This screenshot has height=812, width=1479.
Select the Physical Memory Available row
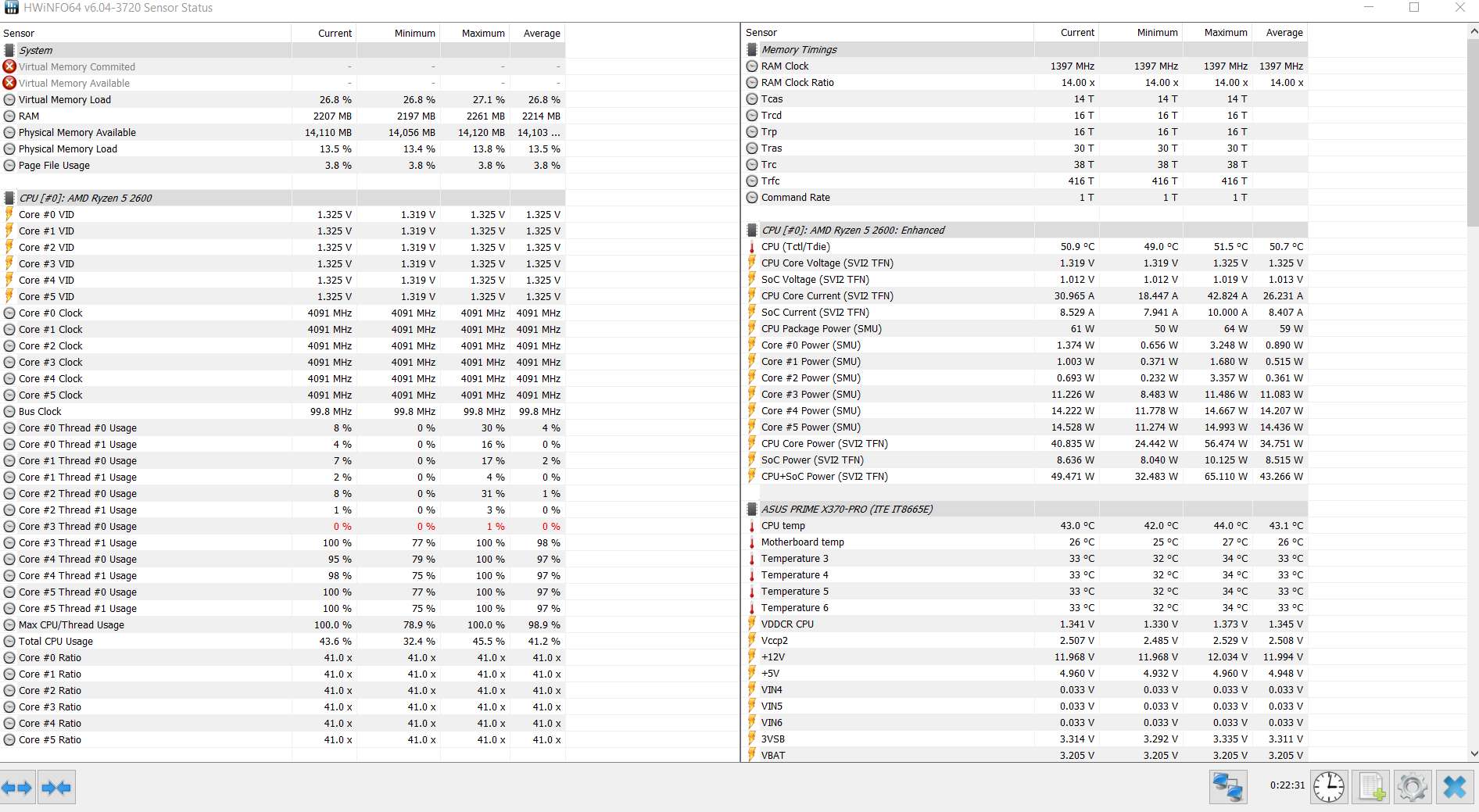[x=282, y=132]
